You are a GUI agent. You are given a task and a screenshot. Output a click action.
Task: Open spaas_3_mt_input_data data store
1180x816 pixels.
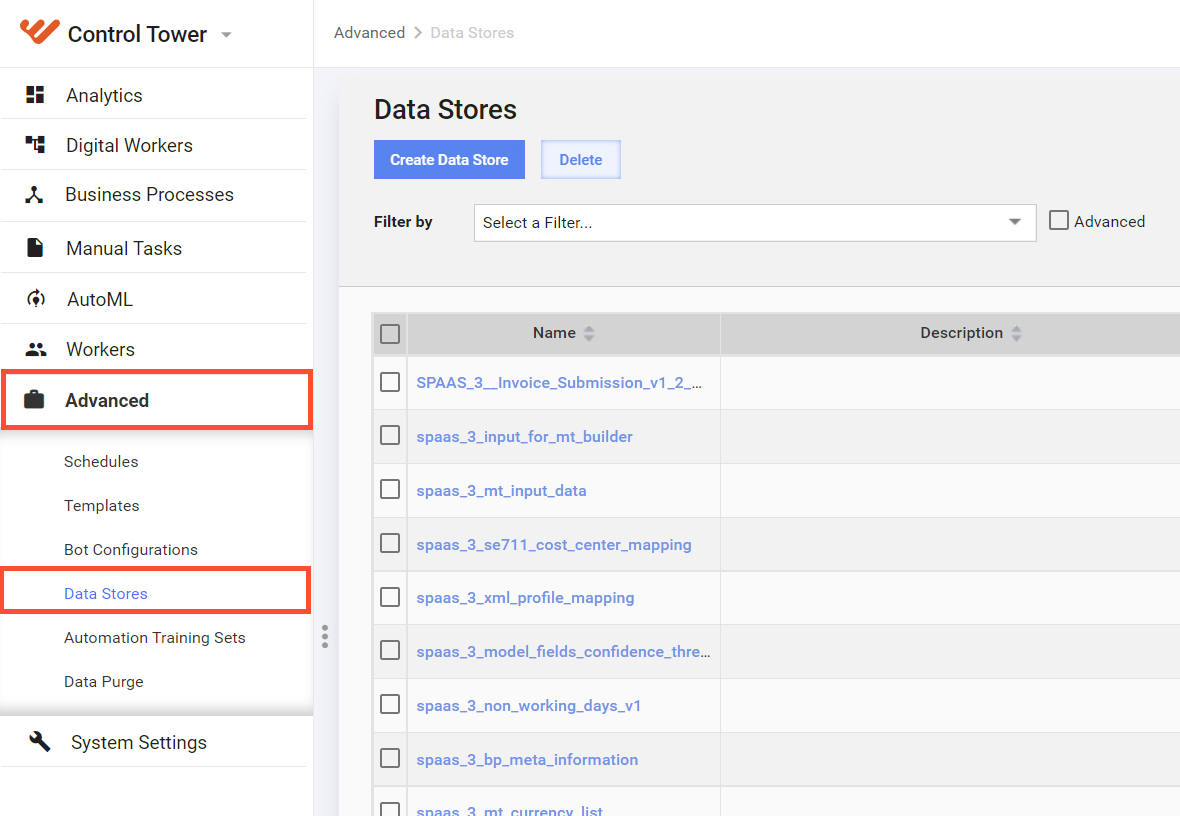pos(501,491)
